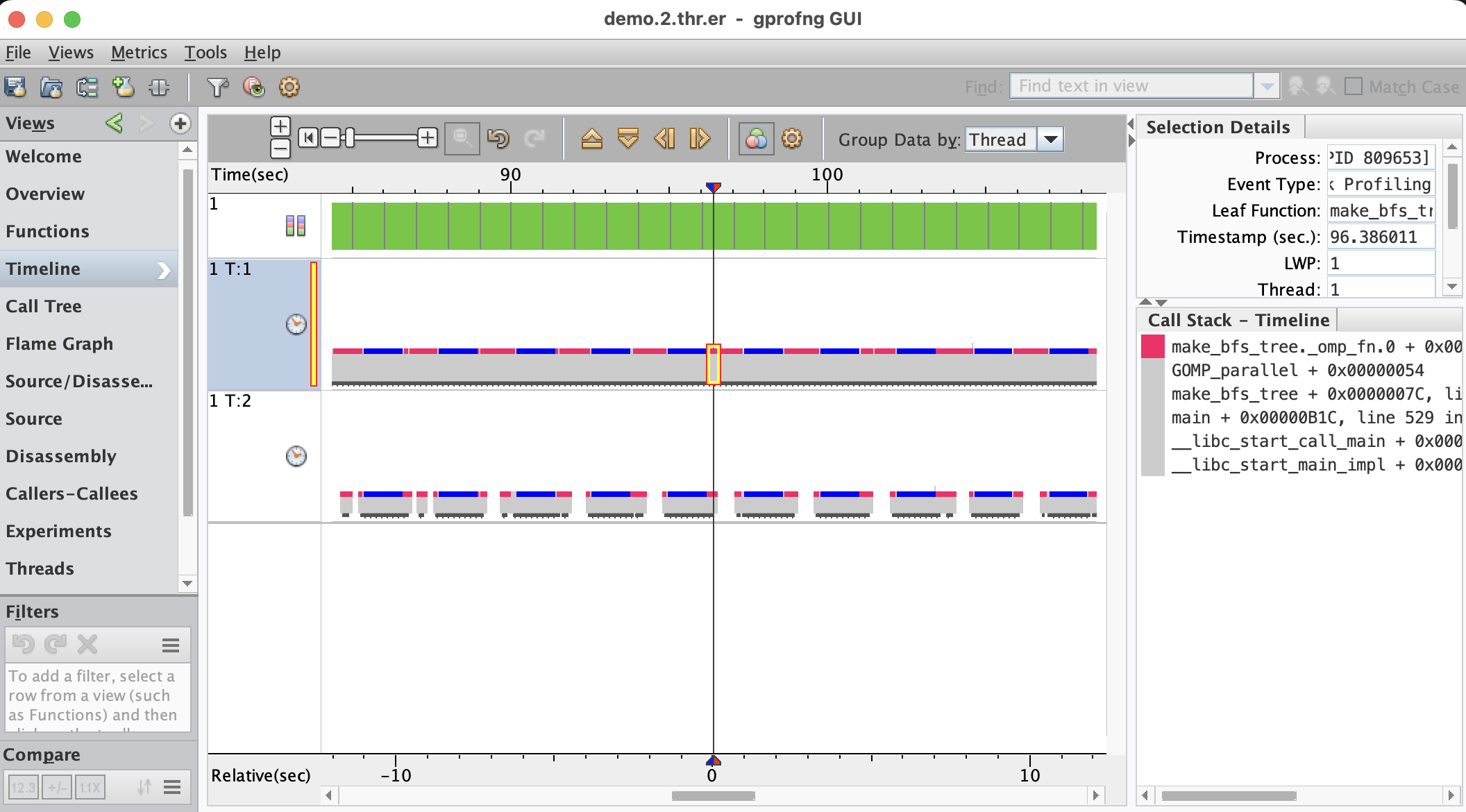
Task: Reset zoom to full range button
Action: click(x=308, y=138)
